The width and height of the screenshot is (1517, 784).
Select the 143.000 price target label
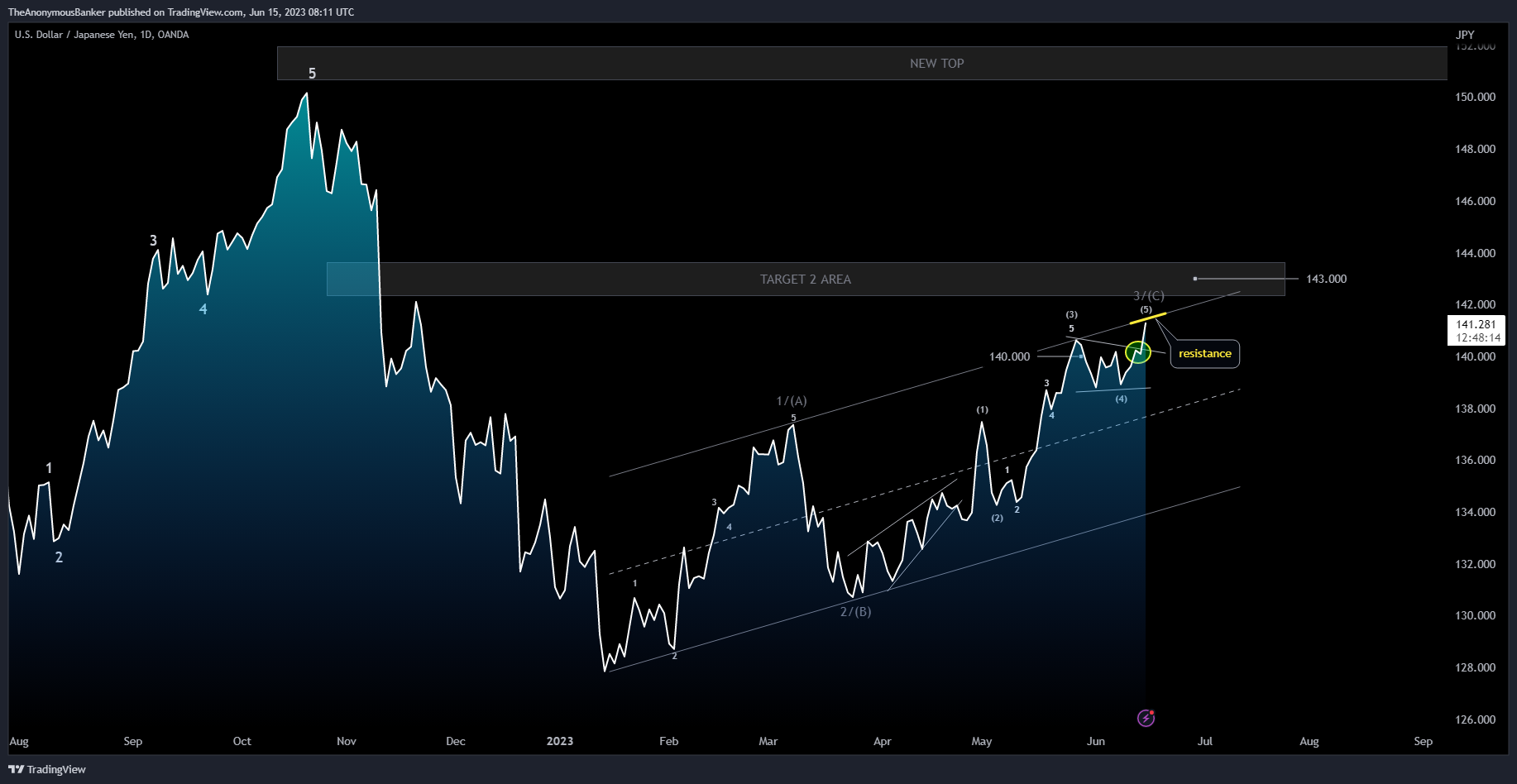click(1326, 279)
